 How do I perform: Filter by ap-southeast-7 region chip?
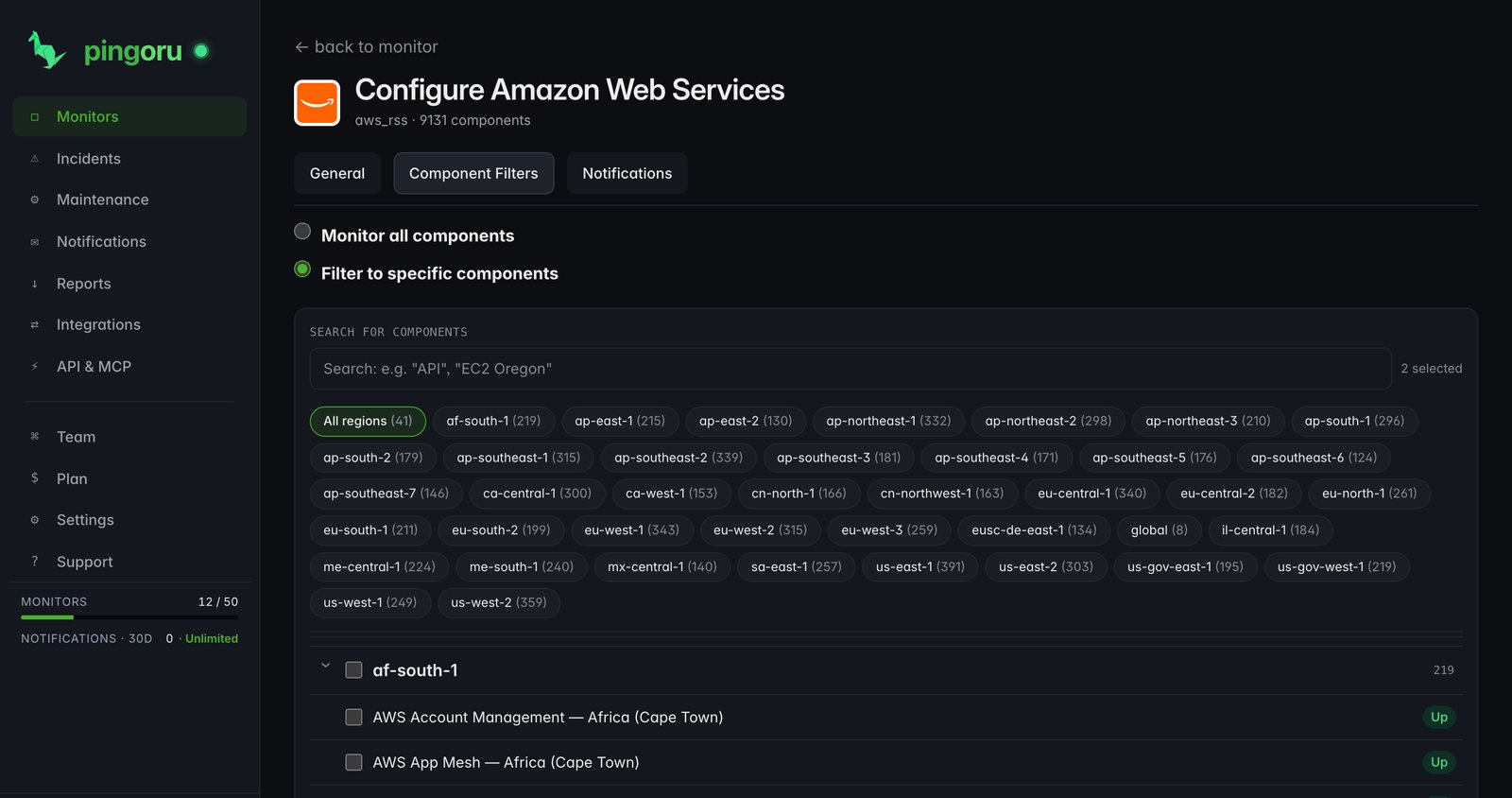coord(387,494)
